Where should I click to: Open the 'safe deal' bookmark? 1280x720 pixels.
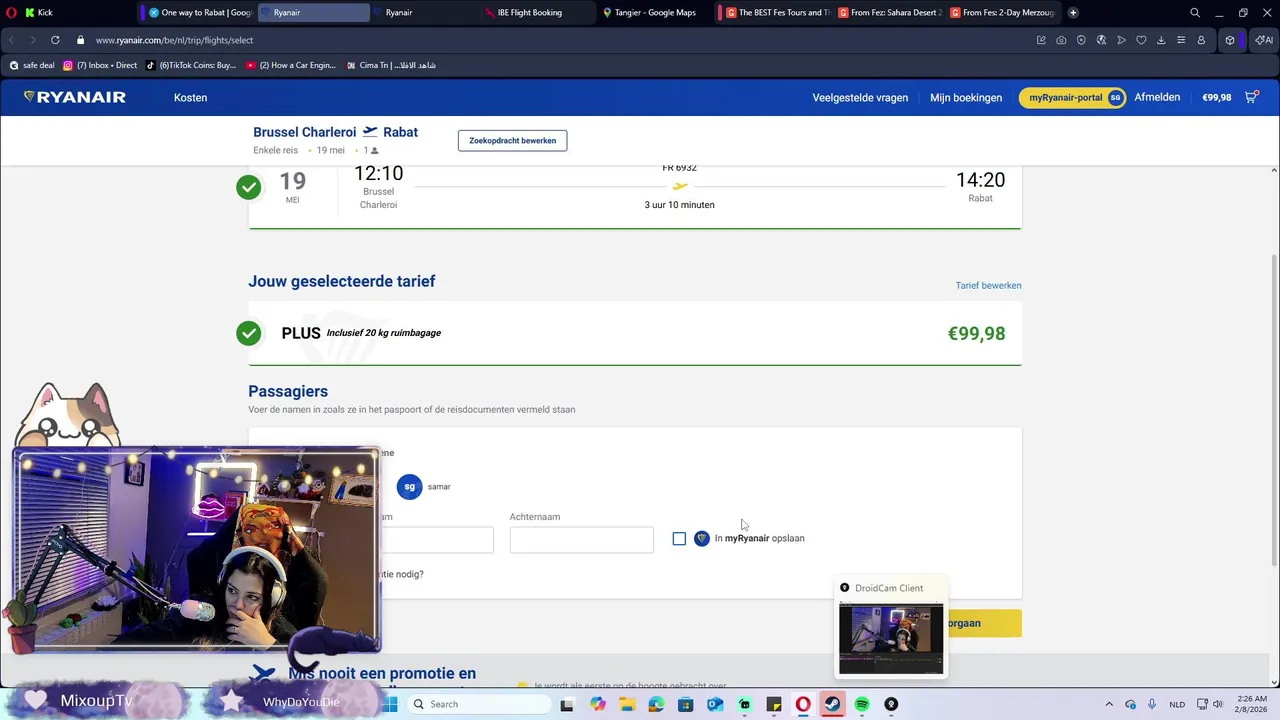click(31, 65)
